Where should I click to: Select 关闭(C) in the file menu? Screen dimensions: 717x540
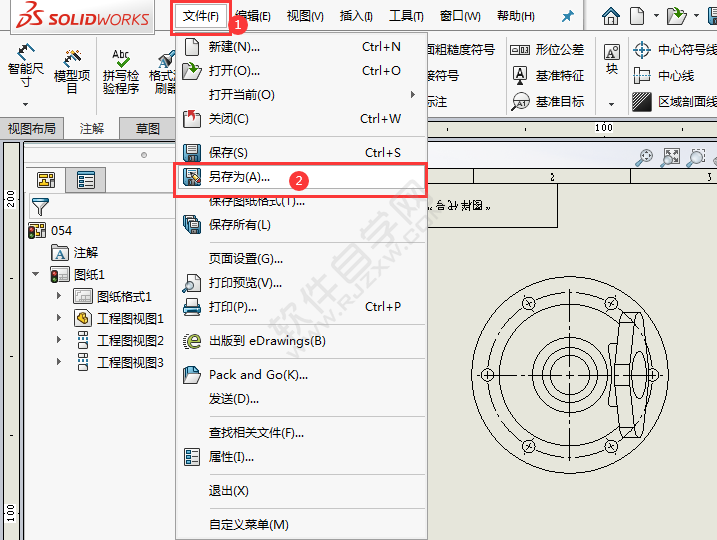pos(301,119)
